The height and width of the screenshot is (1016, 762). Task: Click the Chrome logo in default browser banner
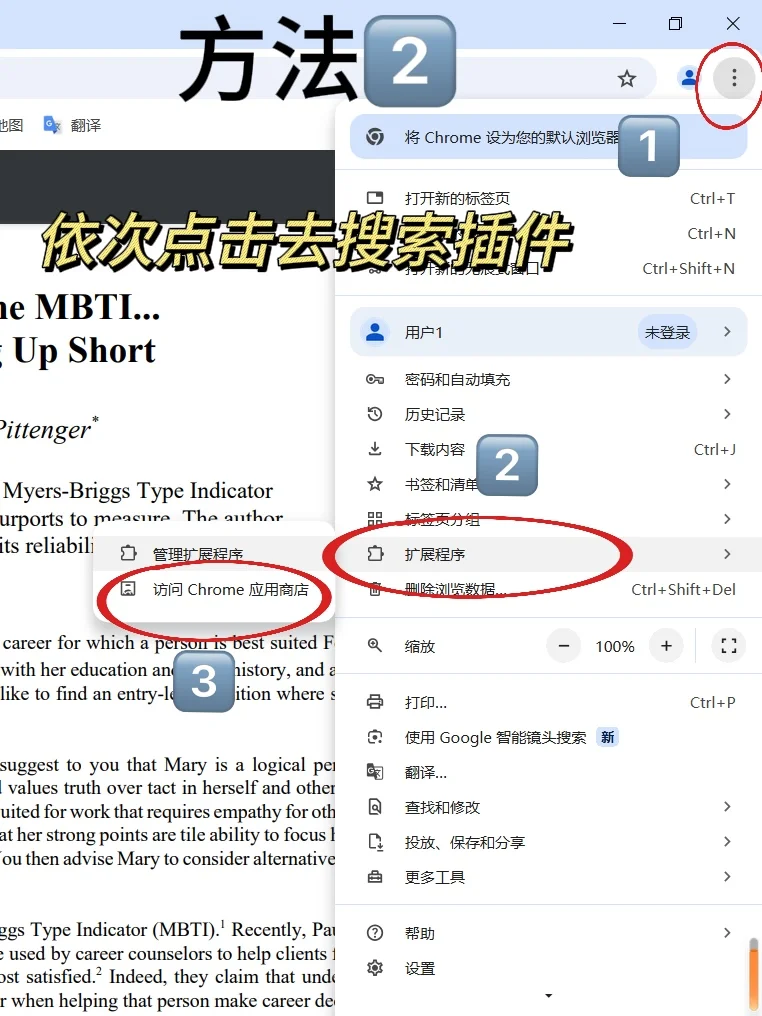point(375,137)
